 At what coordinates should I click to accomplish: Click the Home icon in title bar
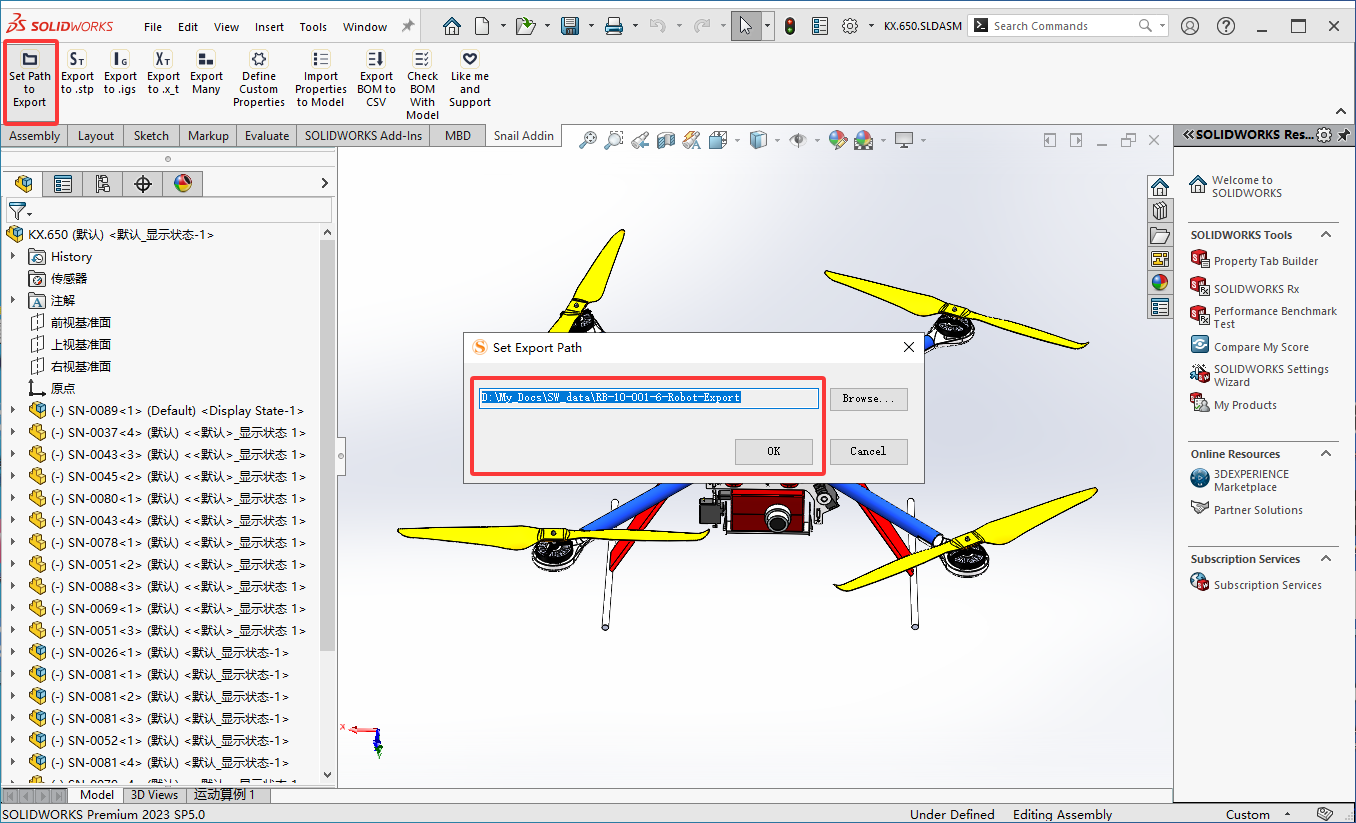coord(452,26)
